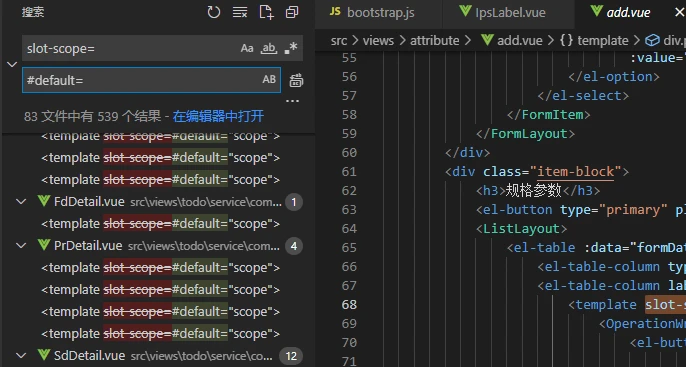Click breadcrumb segment views

(378, 41)
